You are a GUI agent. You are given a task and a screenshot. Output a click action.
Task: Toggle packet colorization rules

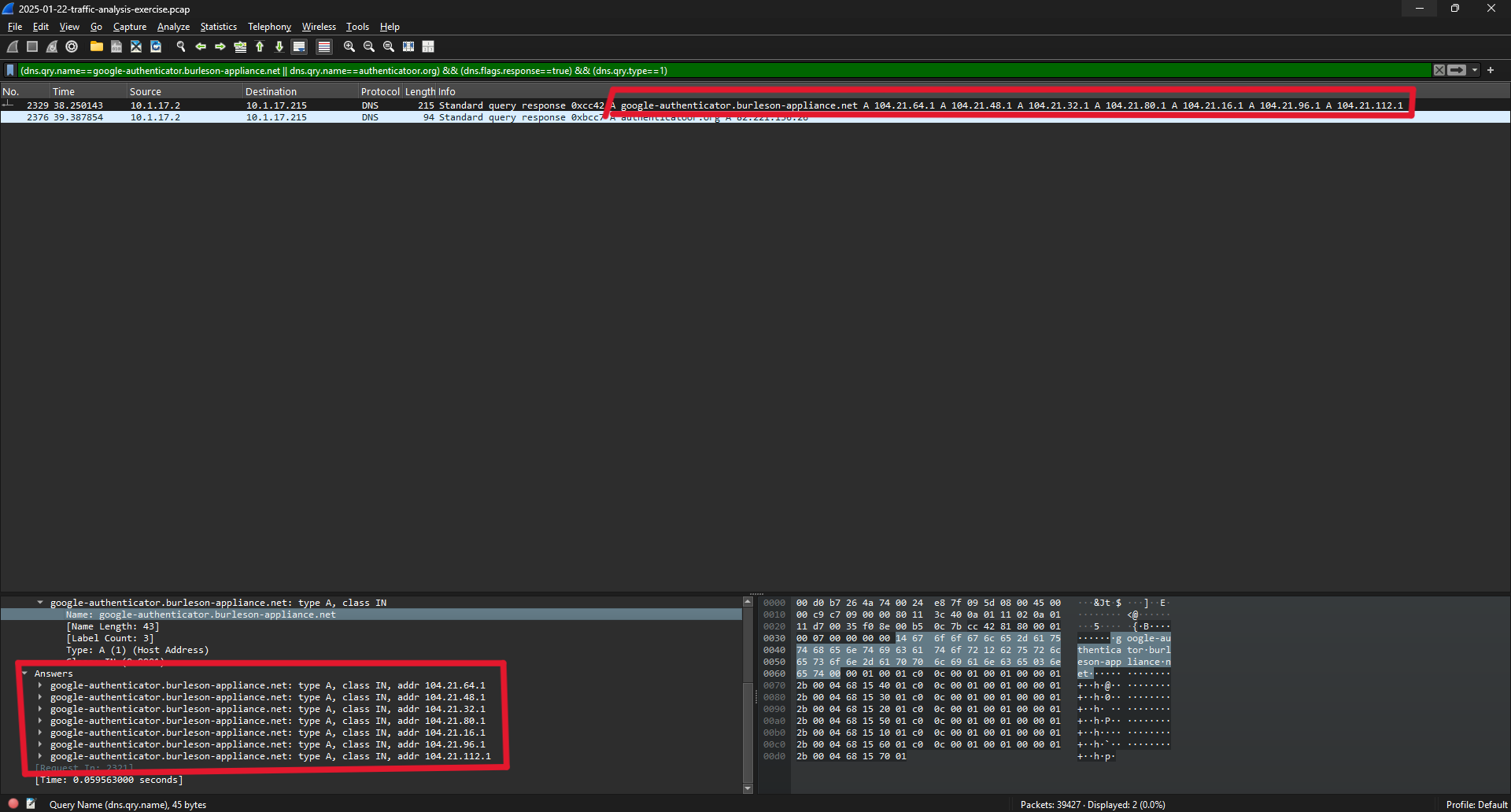click(323, 47)
